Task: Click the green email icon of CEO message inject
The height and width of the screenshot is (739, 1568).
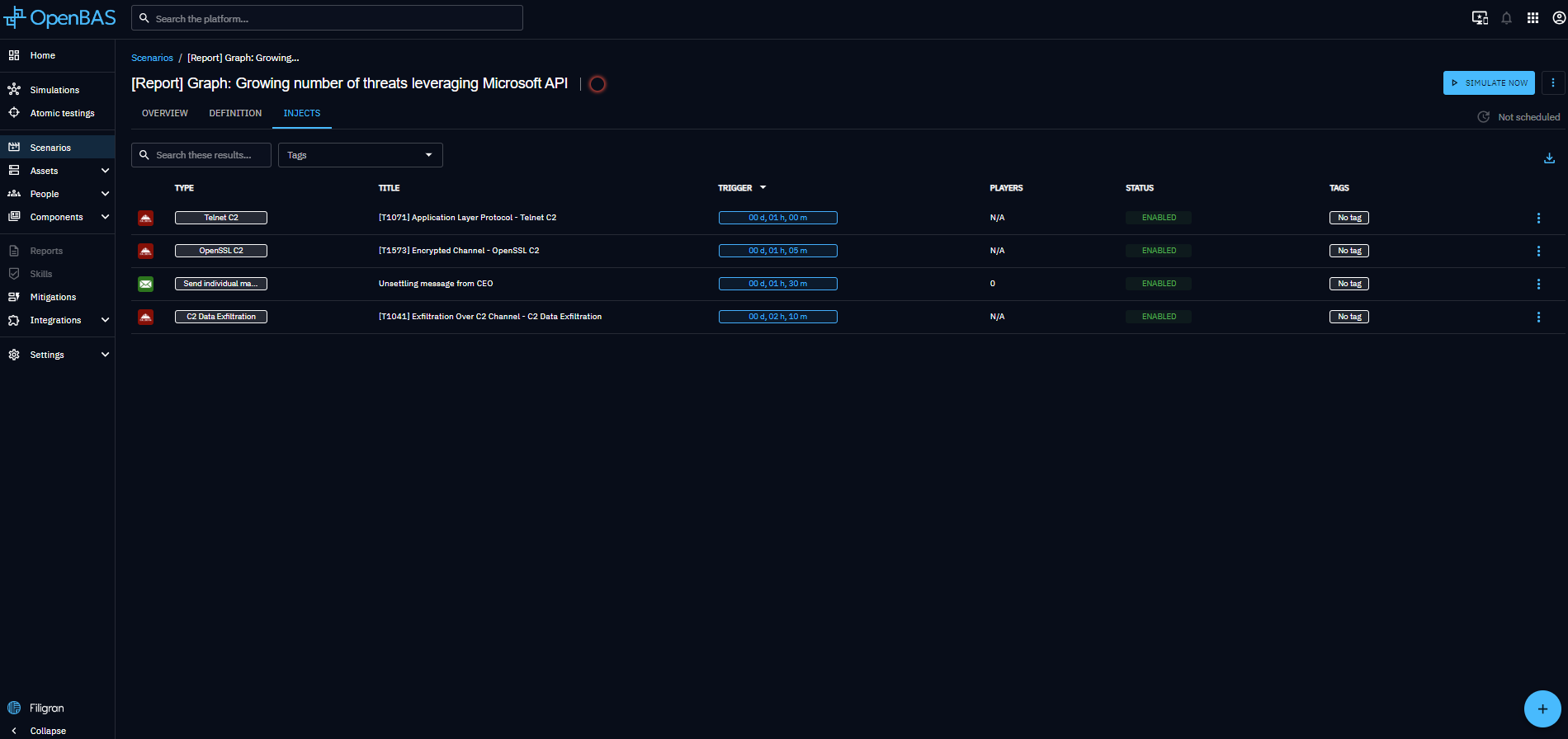Action: point(145,284)
